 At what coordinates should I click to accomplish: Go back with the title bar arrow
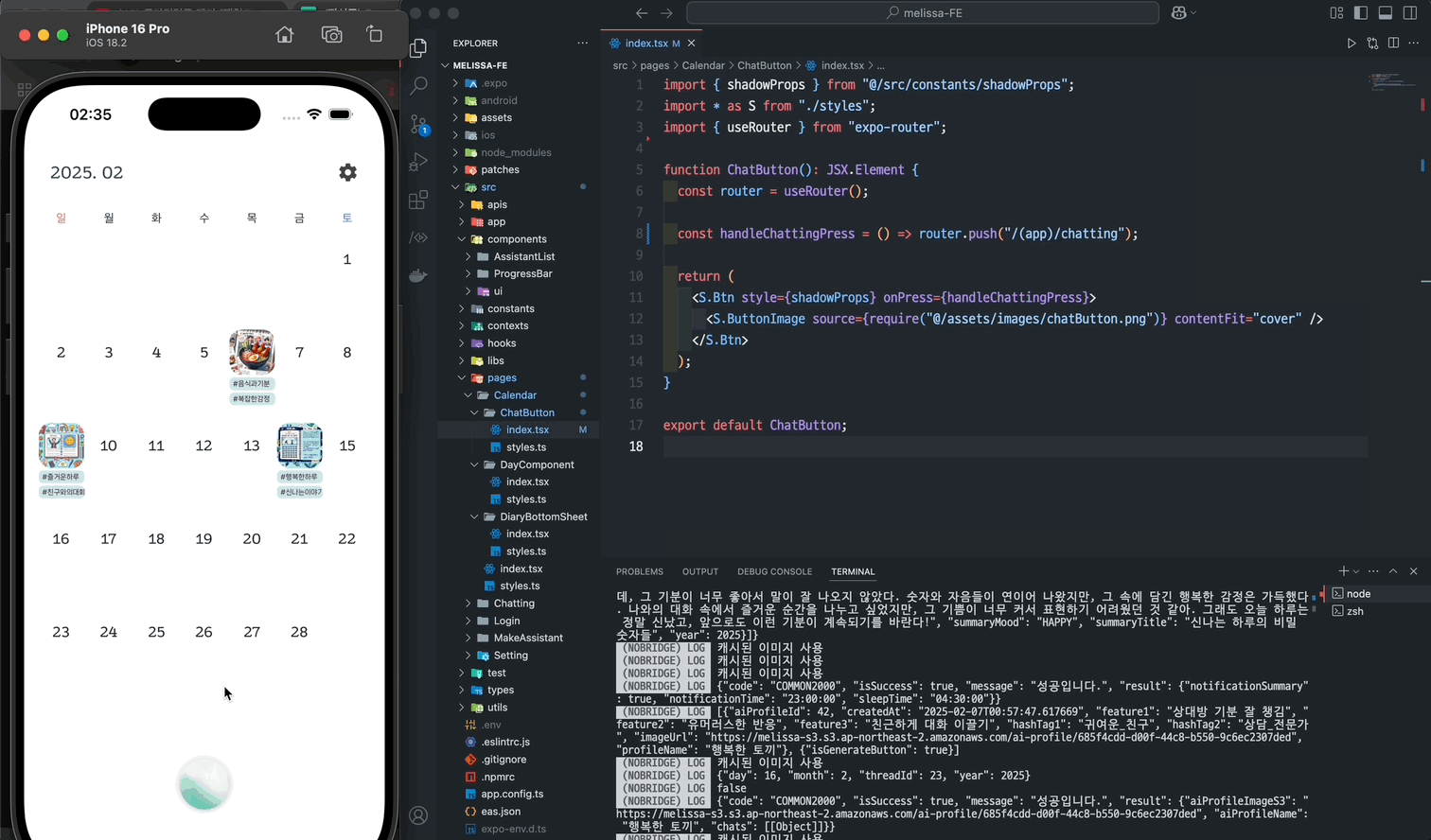[642, 13]
